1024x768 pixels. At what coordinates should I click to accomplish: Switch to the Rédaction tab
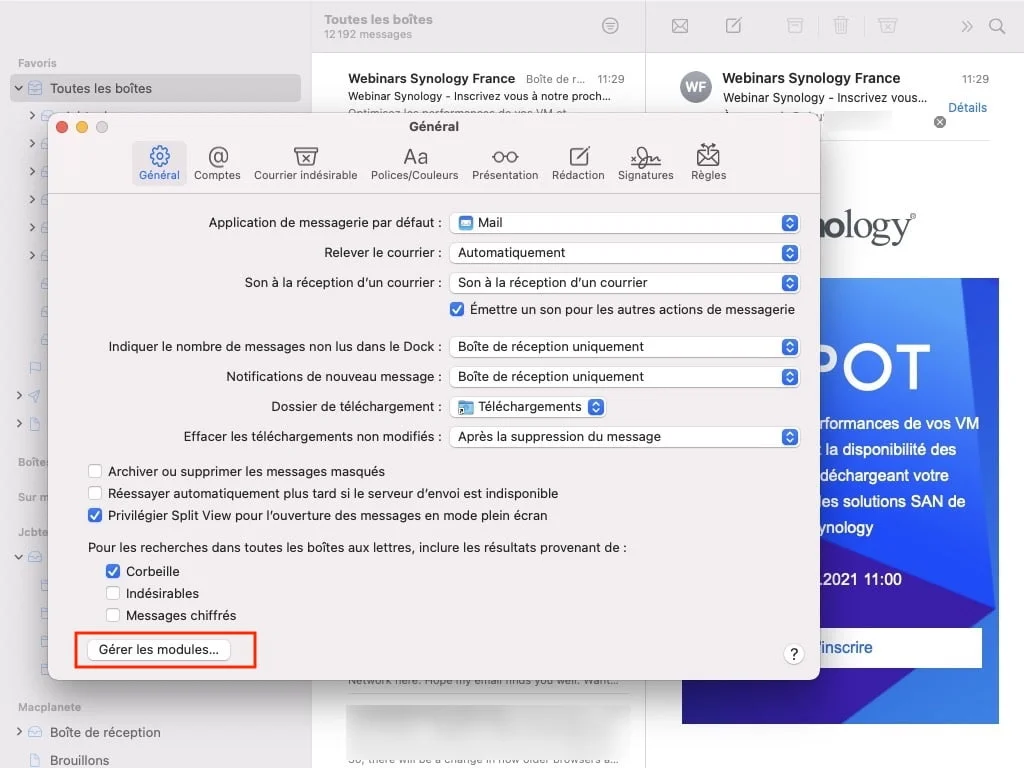pos(578,163)
